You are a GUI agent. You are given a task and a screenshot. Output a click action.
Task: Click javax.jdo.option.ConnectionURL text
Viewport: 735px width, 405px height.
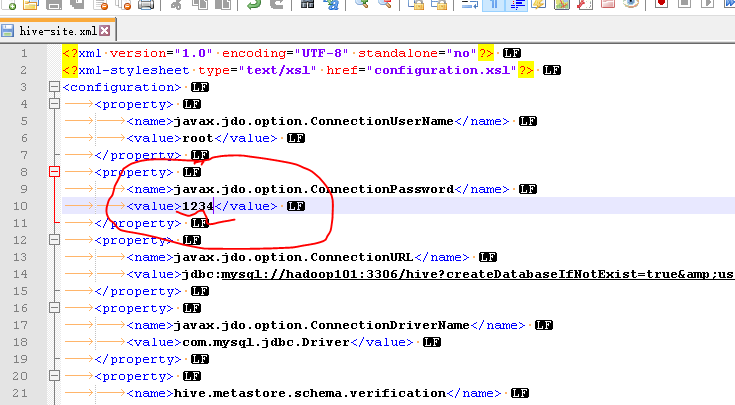click(x=293, y=257)
